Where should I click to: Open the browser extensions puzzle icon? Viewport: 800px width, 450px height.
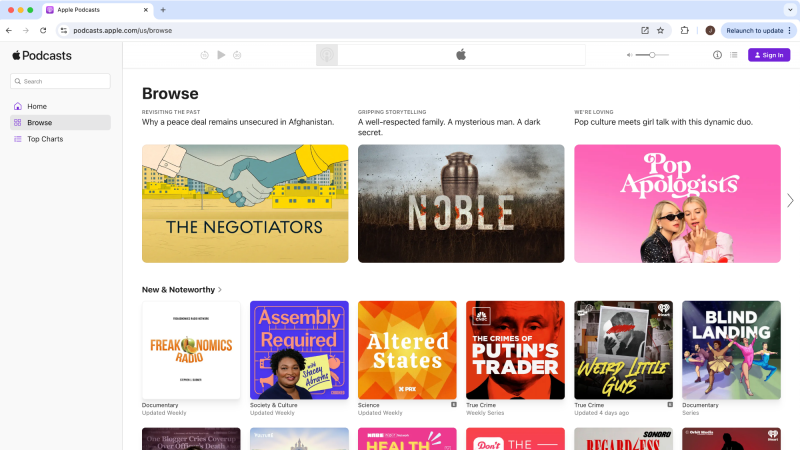(x=685, y=30)
